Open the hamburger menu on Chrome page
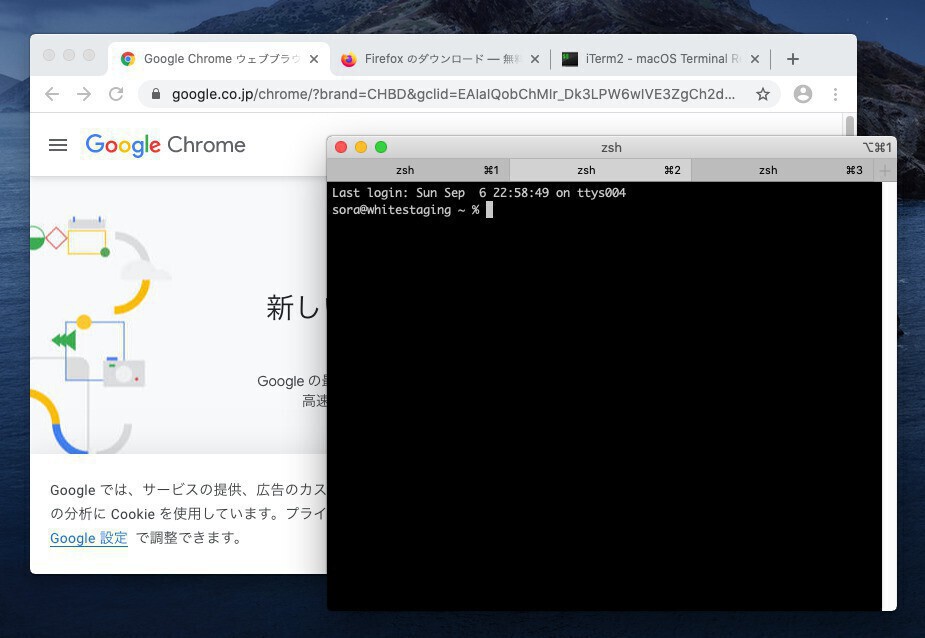The height and width of the screenshot is (638, 925). click(x=58, y=145)
